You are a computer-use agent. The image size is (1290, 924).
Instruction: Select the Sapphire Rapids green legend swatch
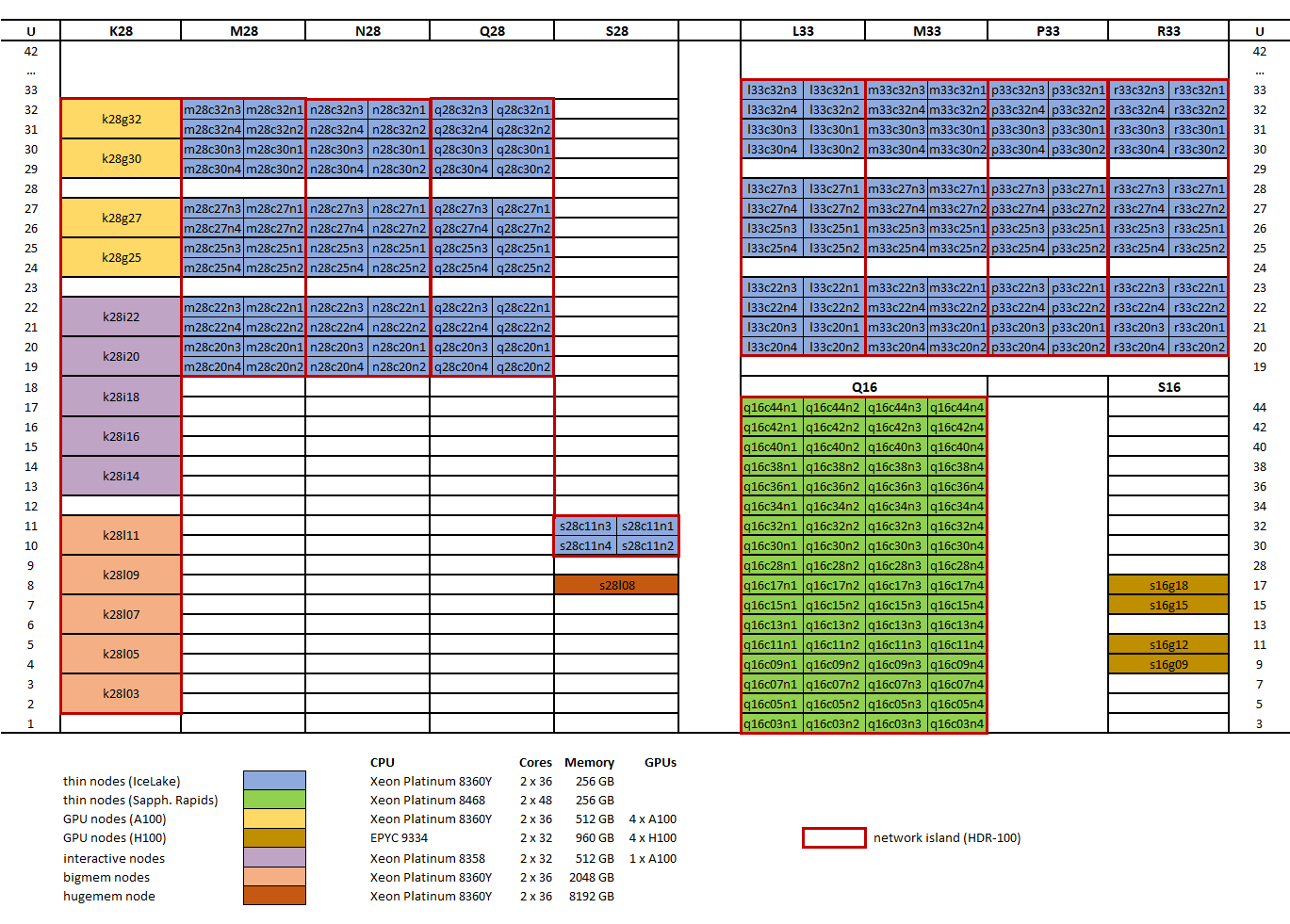(x=274, y=800)
